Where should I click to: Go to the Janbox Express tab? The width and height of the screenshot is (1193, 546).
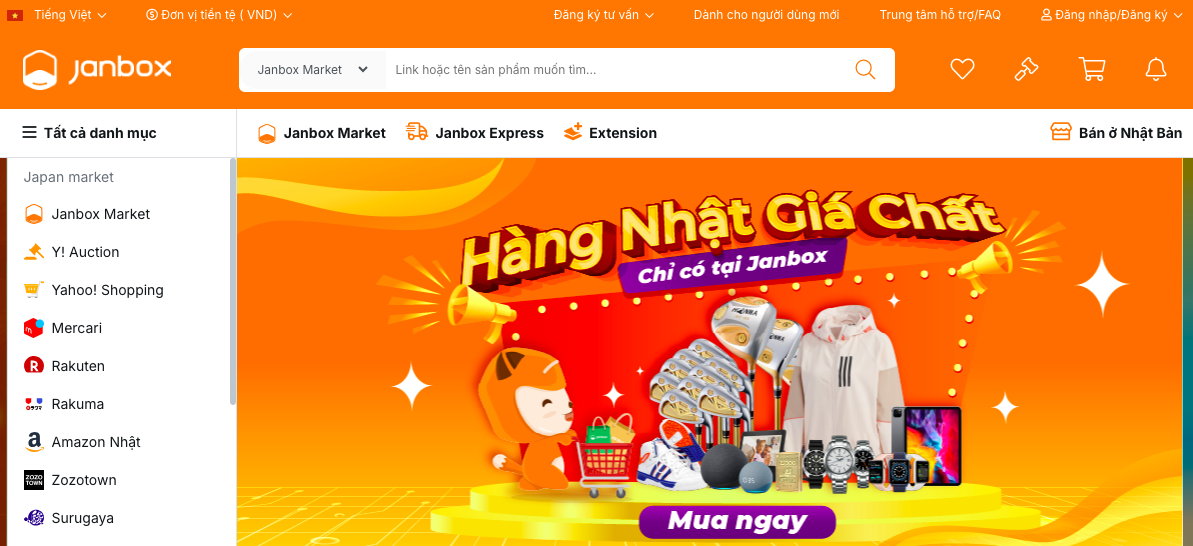coord(475,133)
